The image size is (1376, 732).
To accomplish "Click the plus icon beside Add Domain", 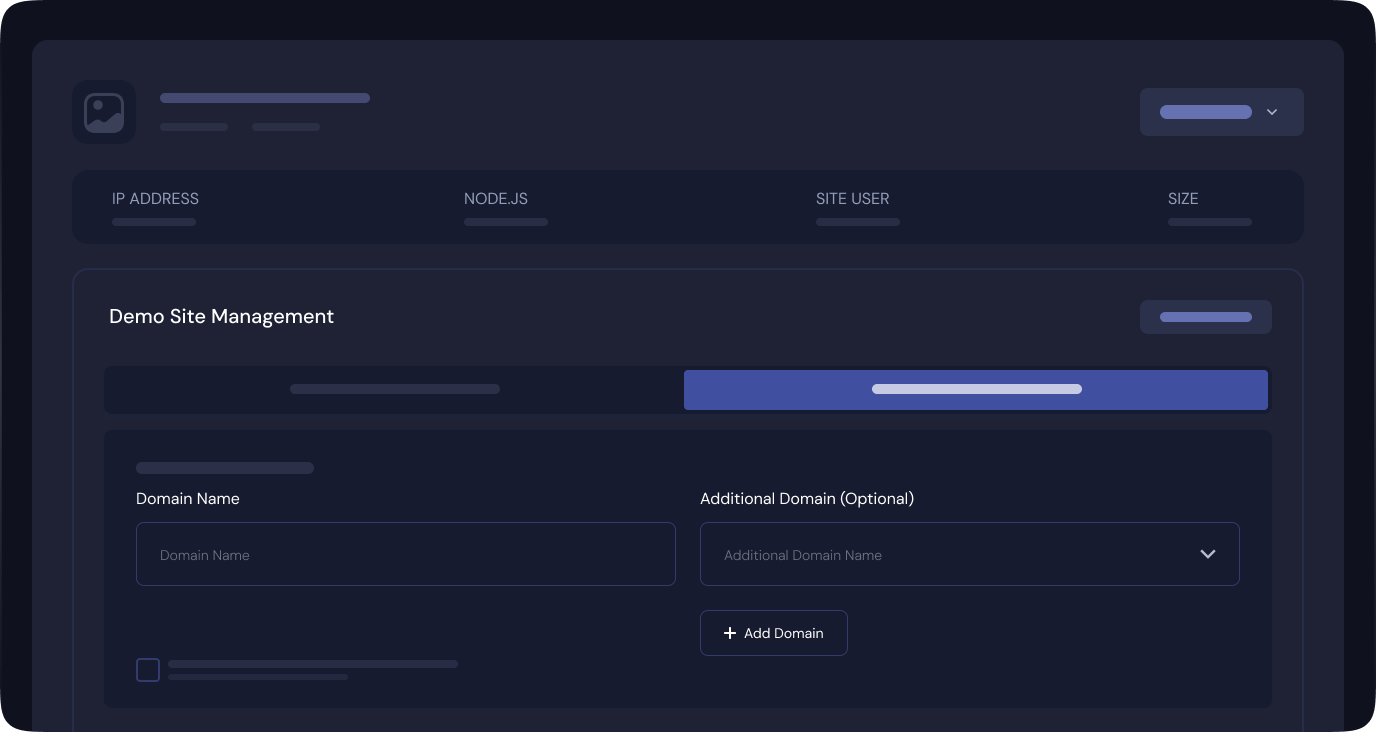I will coord(730,633).
